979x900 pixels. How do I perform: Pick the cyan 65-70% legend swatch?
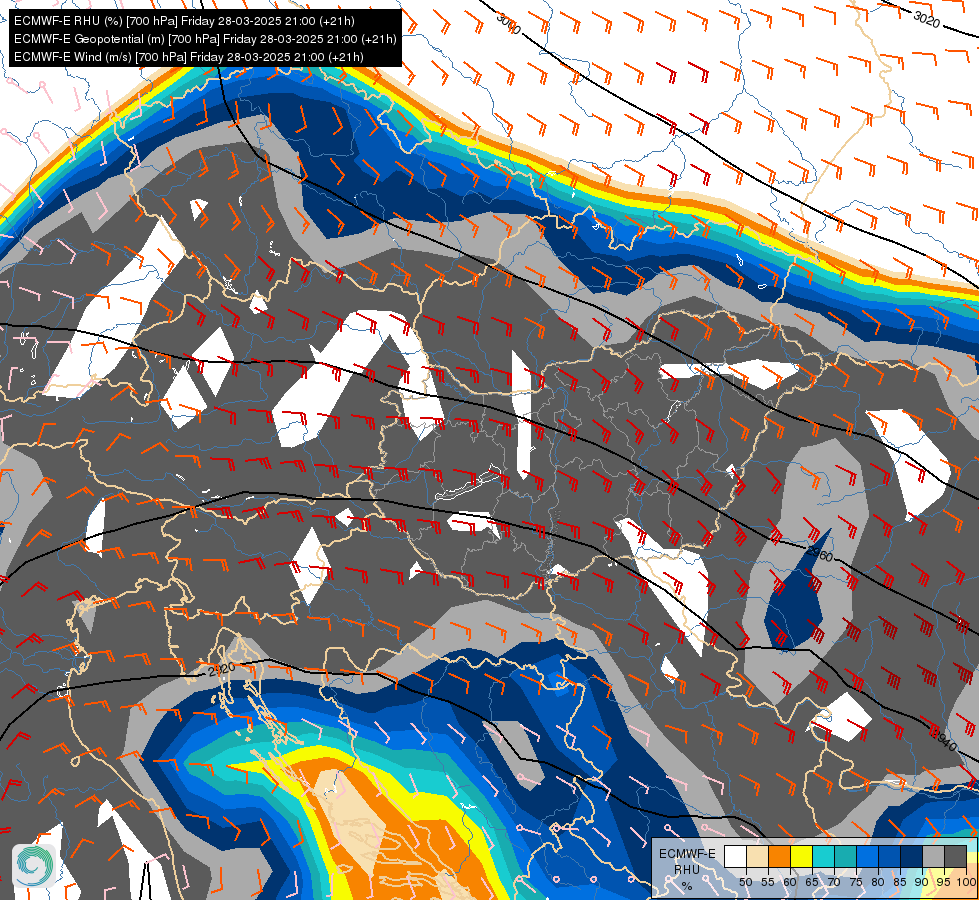824,856
